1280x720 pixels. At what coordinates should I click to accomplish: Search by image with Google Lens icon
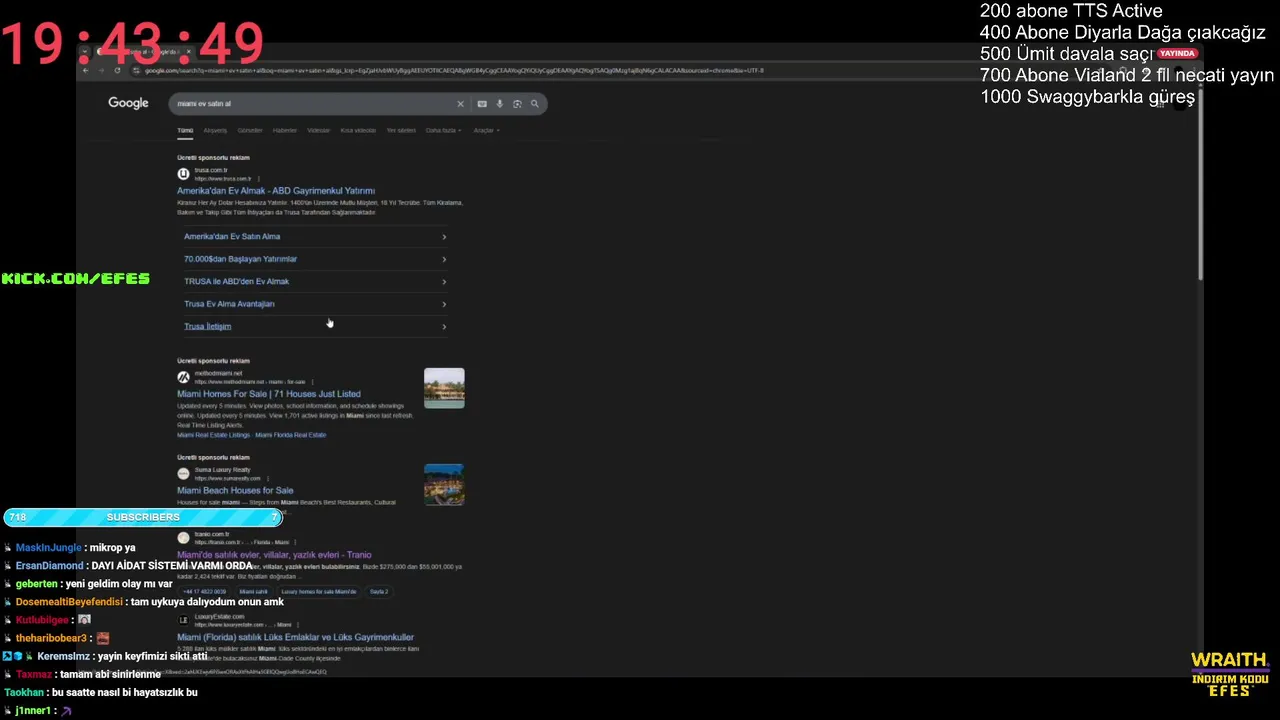517,104
